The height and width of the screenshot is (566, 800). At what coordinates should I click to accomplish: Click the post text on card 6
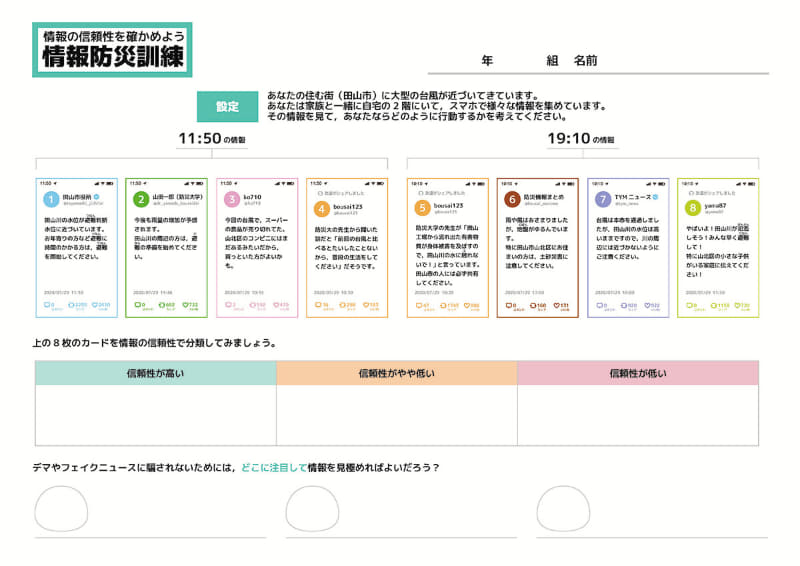[x=536, y=242]
